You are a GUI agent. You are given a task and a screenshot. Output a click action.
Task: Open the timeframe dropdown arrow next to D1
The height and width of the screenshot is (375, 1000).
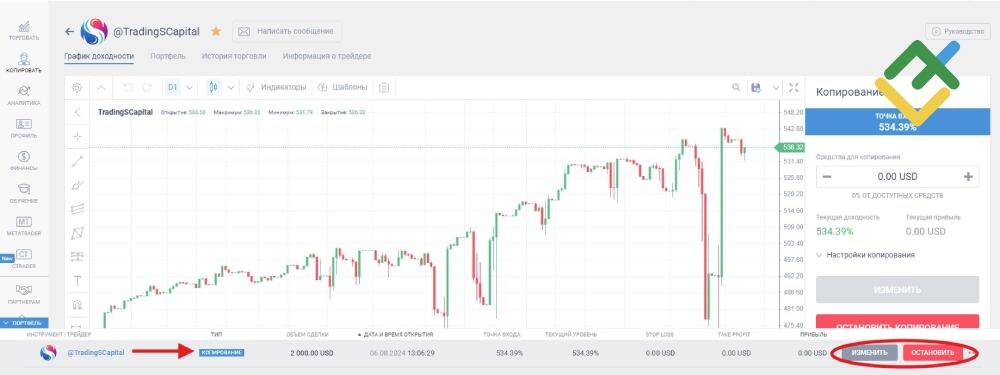190,87
